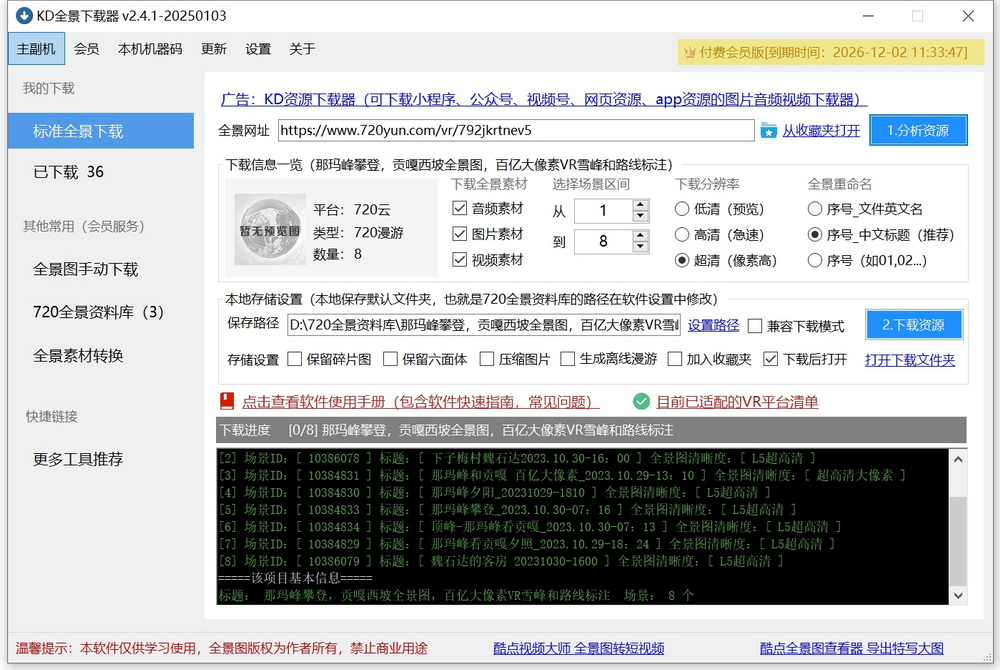Click log line with ID 10384831
The image size is (1000, 670).
[x=561, y=475]
